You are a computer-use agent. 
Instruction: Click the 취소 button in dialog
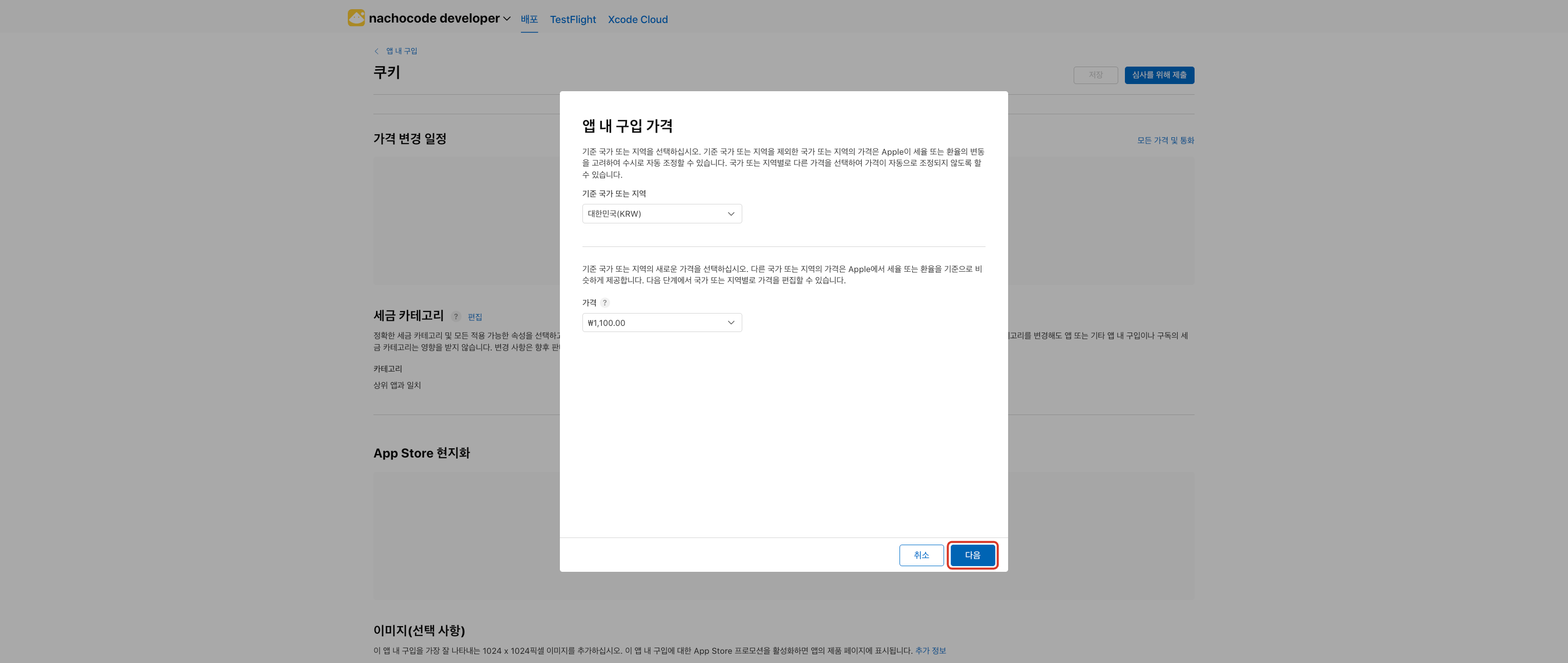coord(921,555)
